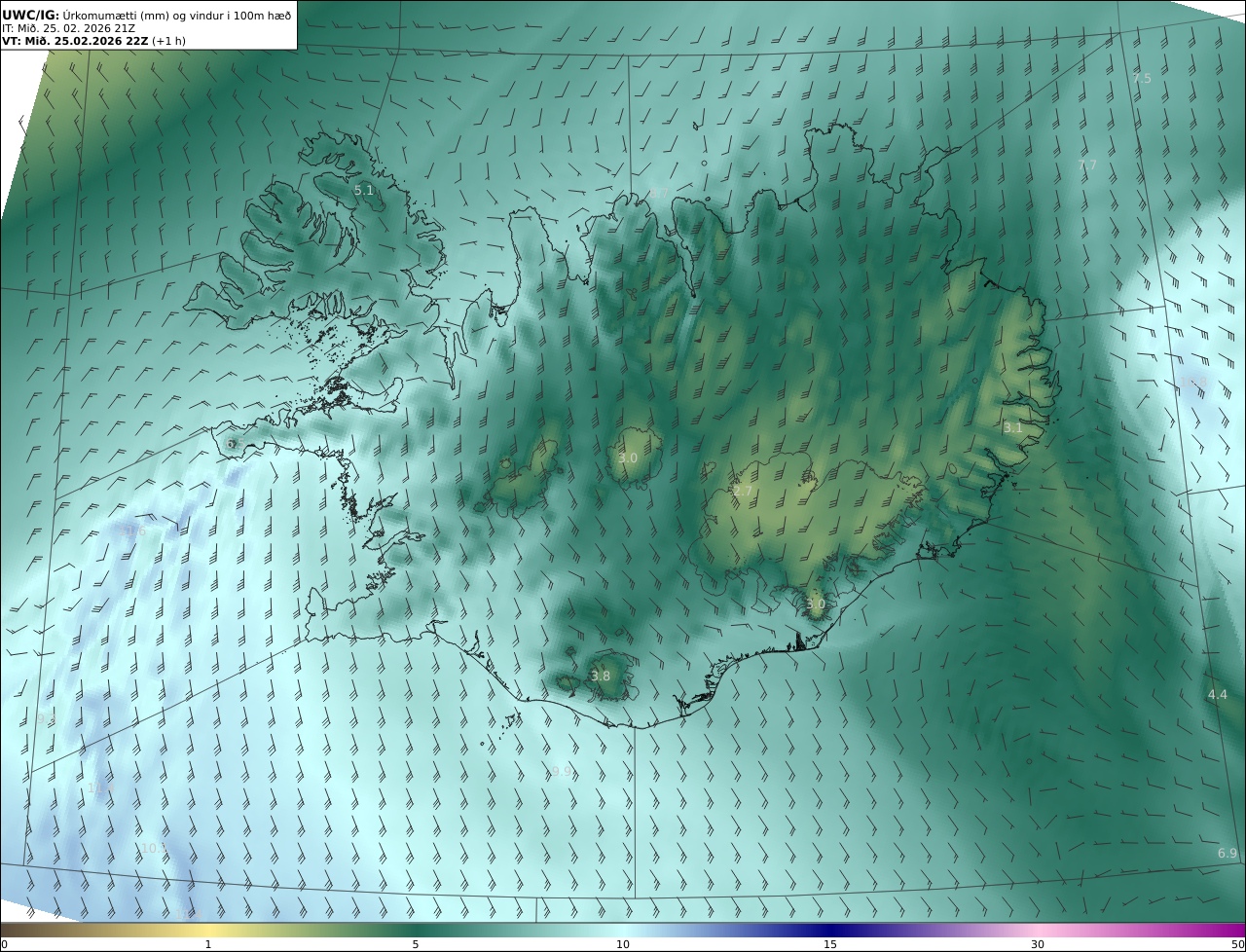Click the '10' tick label on the color scale

(623, 944)
